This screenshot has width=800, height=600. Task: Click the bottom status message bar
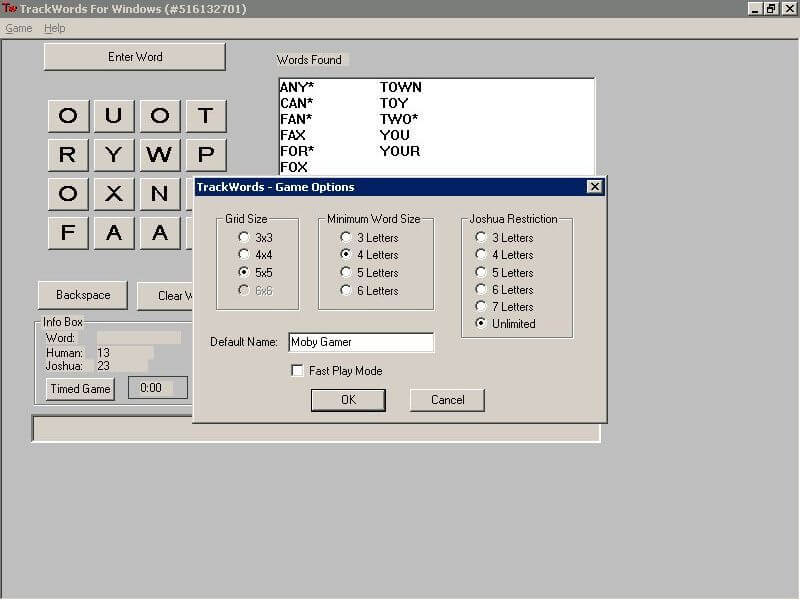pos(316,429)
